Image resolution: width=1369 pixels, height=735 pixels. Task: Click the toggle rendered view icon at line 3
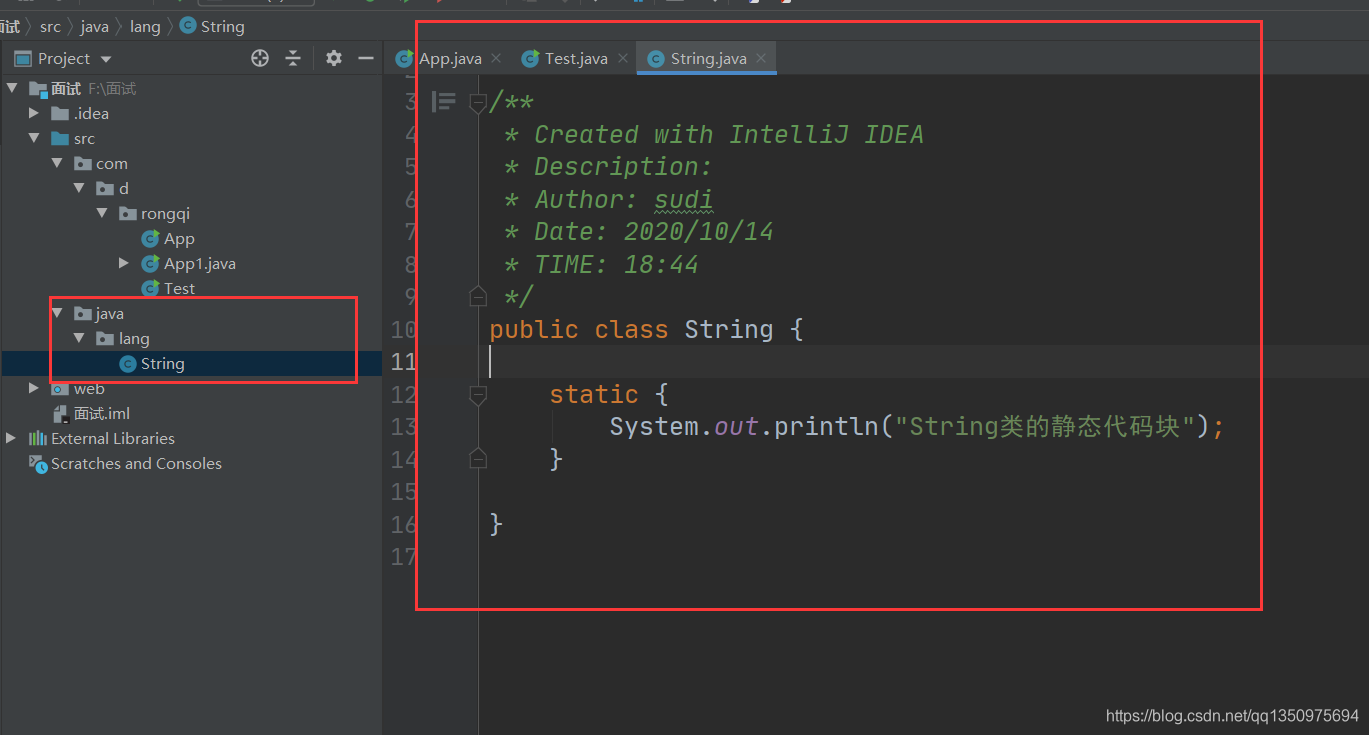click(443, 101)
